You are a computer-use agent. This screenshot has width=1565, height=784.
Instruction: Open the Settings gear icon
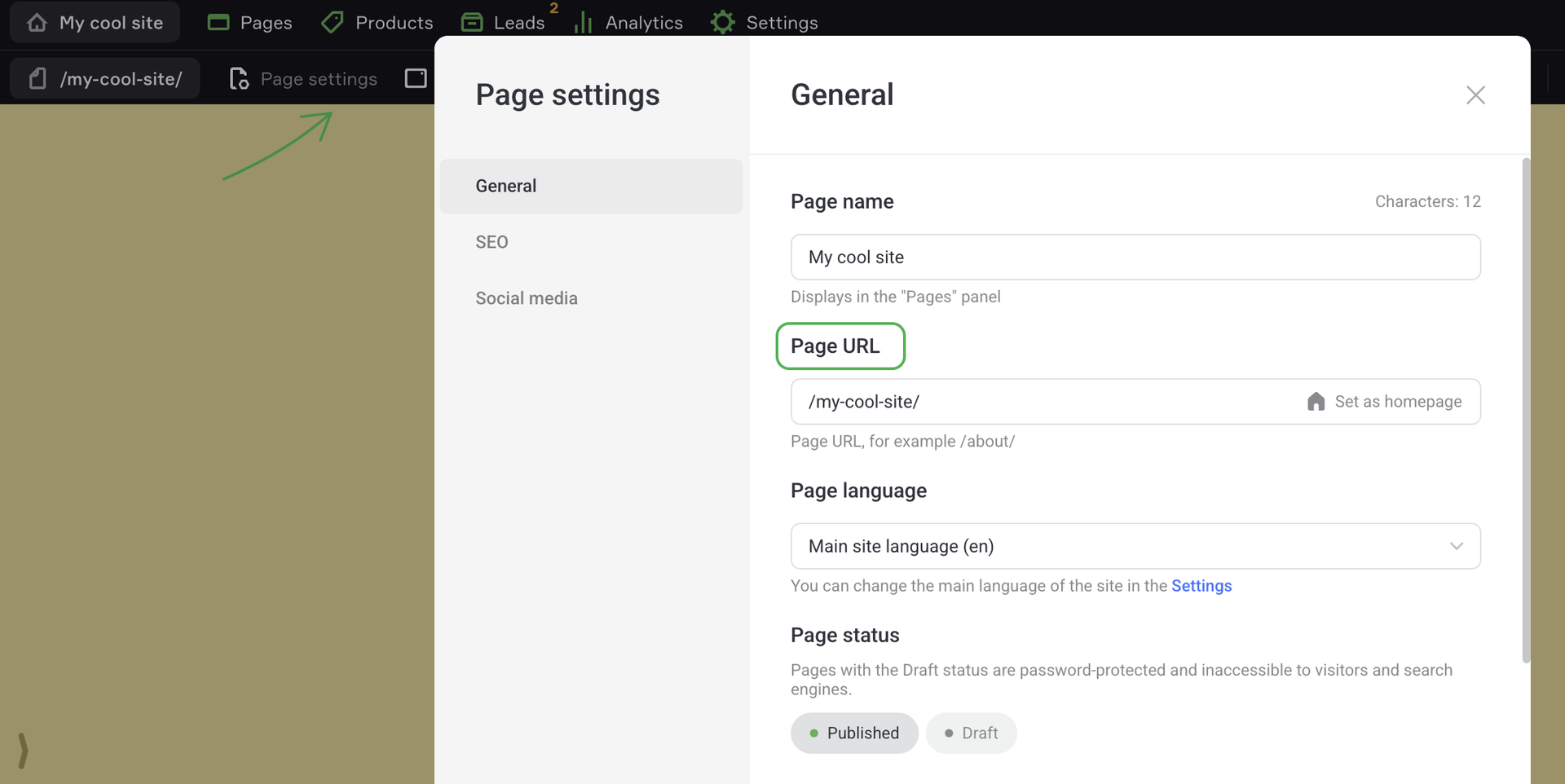click(722, 22)
